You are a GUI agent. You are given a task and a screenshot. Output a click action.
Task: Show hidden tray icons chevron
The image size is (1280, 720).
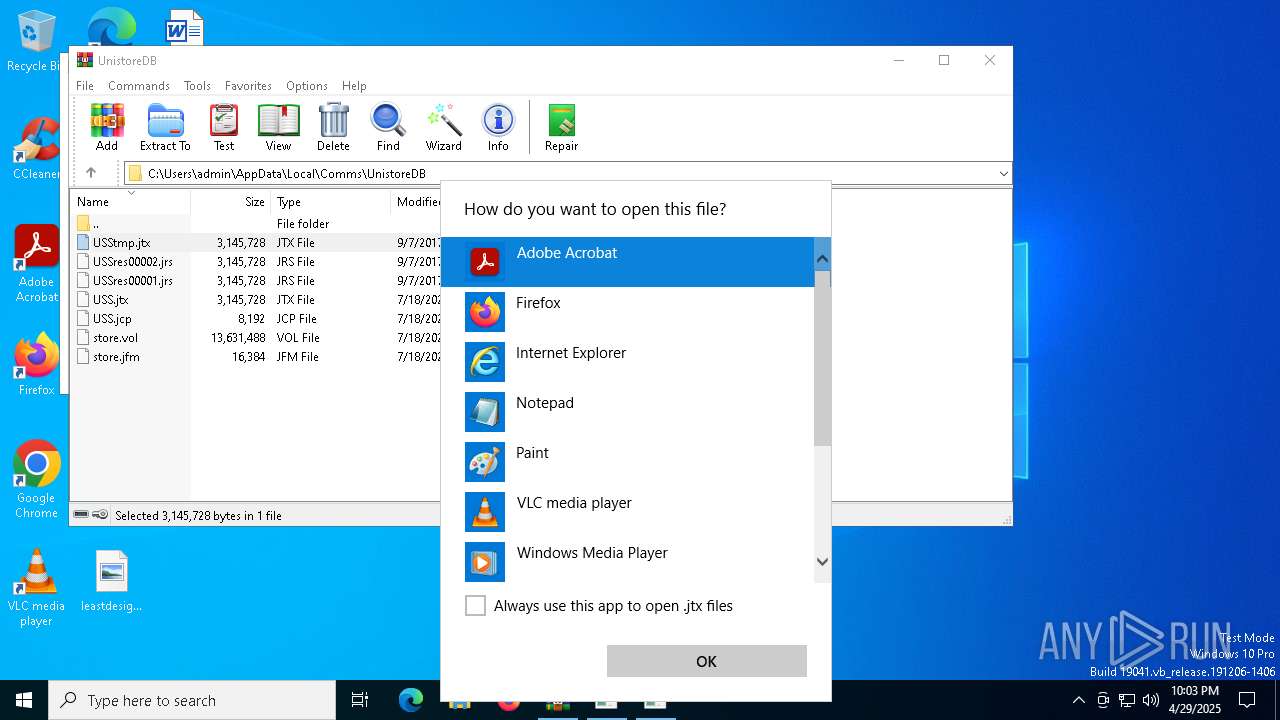[x=1078, y=700]
